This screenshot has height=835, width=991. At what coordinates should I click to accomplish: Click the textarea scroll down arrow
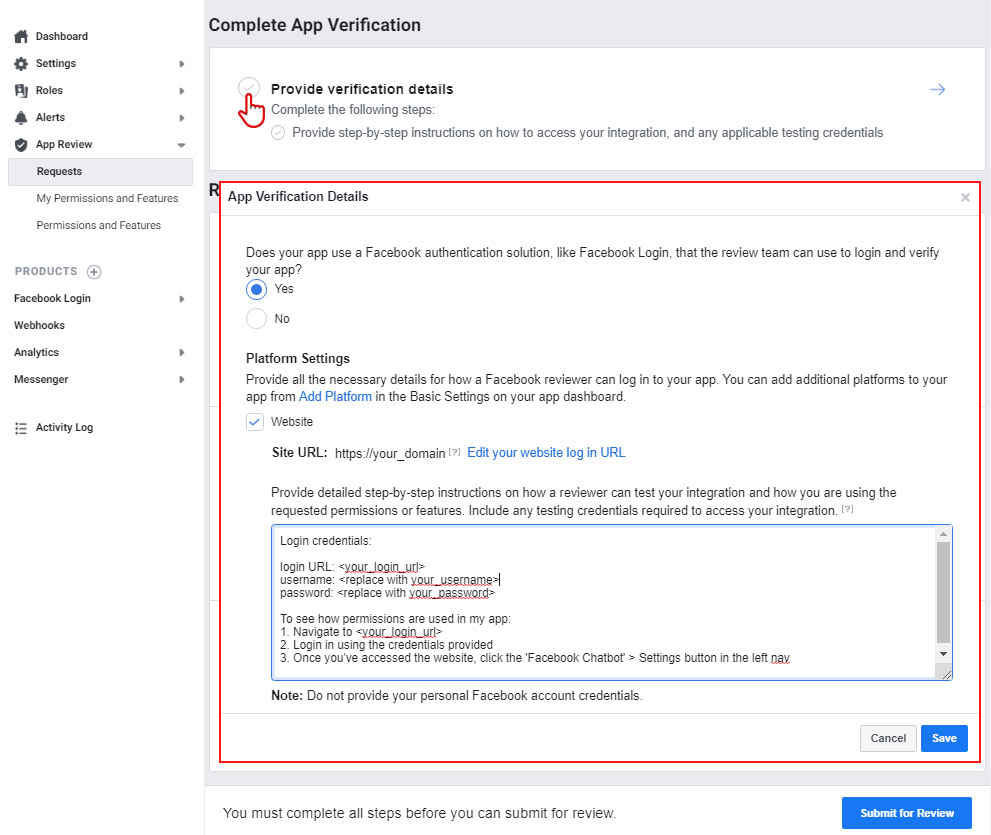pyautogui.click(x=943, y=654)
